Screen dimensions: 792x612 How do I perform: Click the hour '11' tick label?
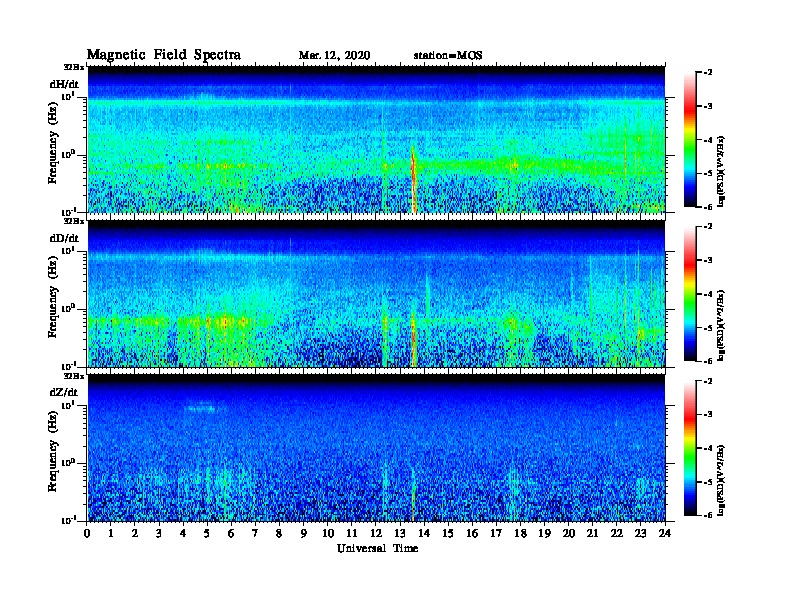click(x=352, y=534)
